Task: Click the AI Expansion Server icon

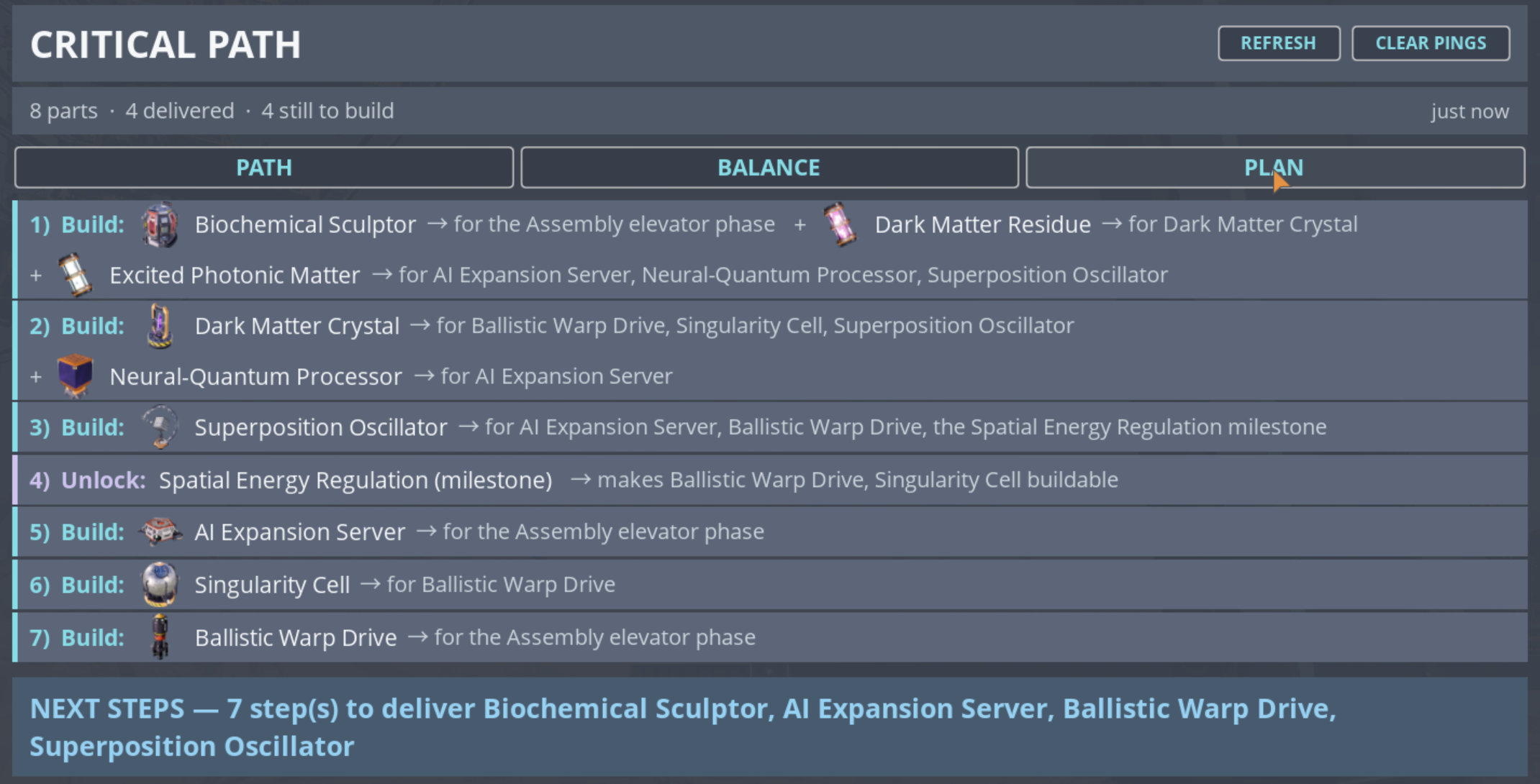Action: tap(160, 532)
